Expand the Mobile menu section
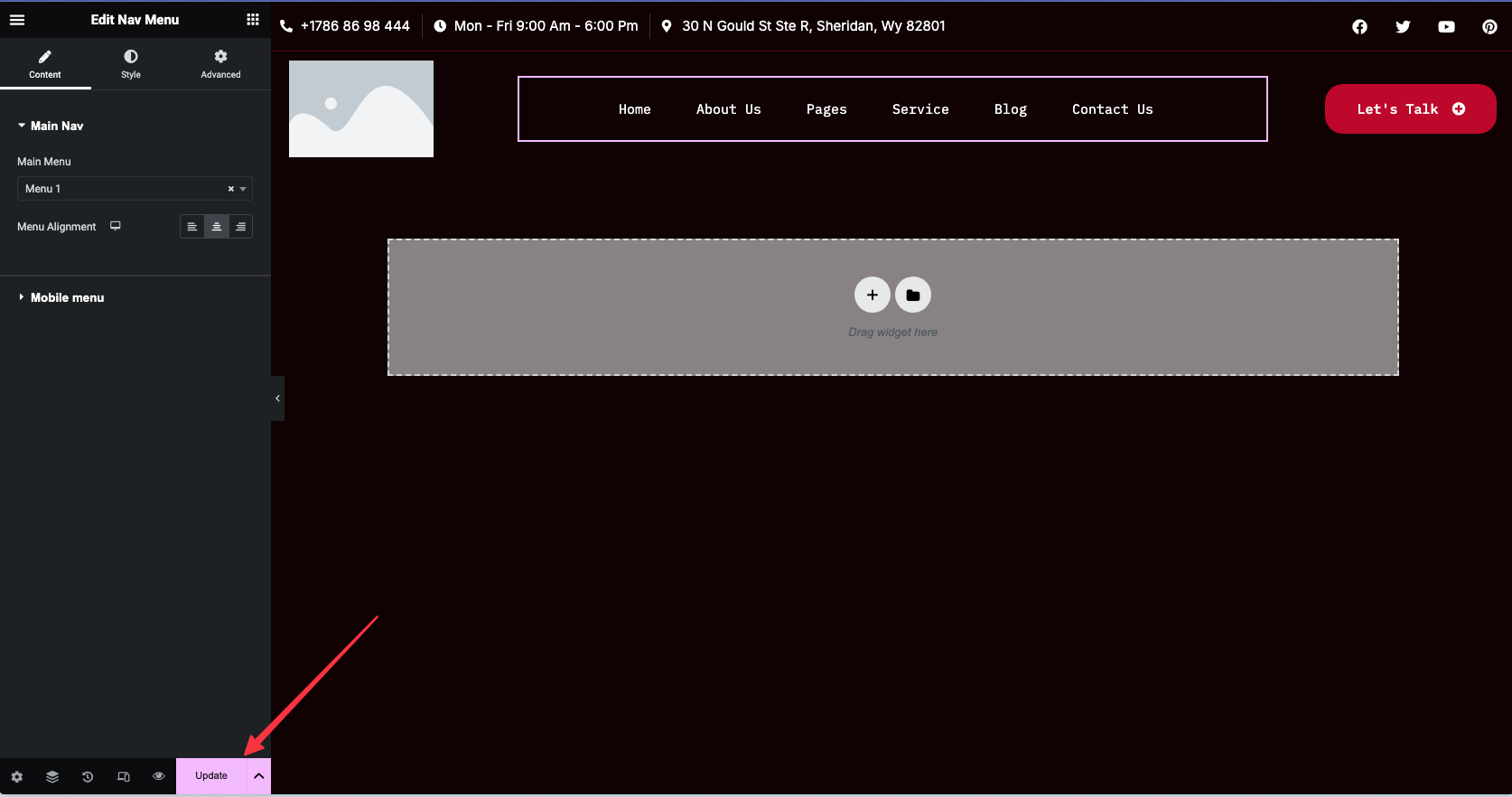 67,297
